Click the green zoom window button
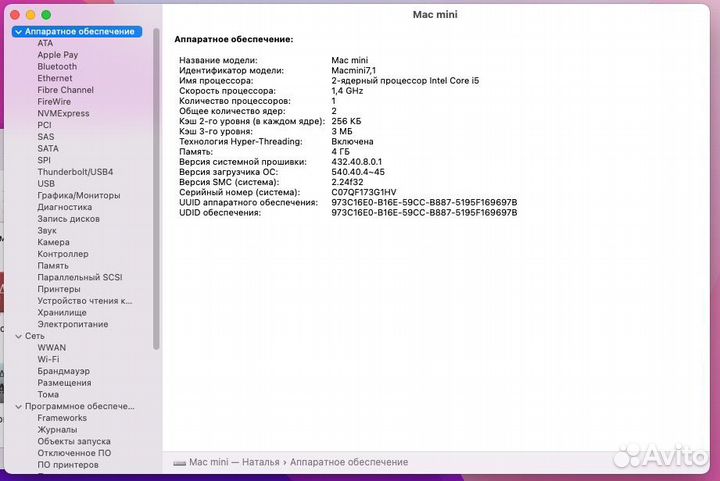 click(46, 15)
